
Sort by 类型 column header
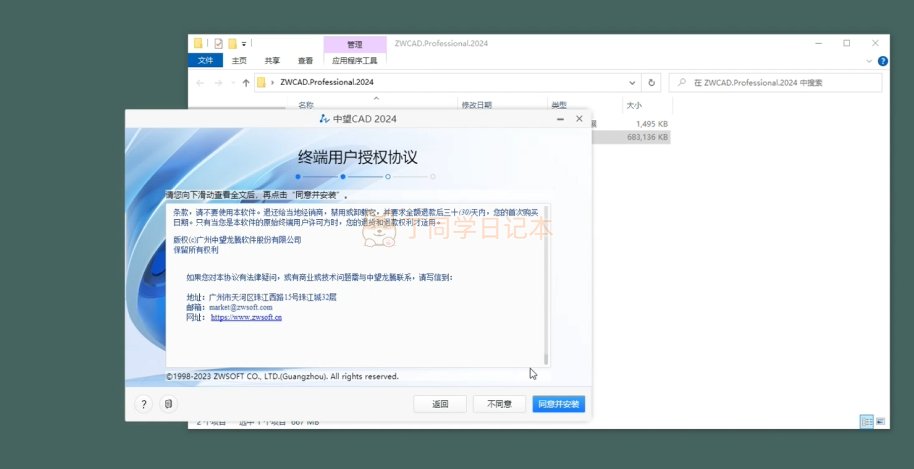tap(558, 105)
